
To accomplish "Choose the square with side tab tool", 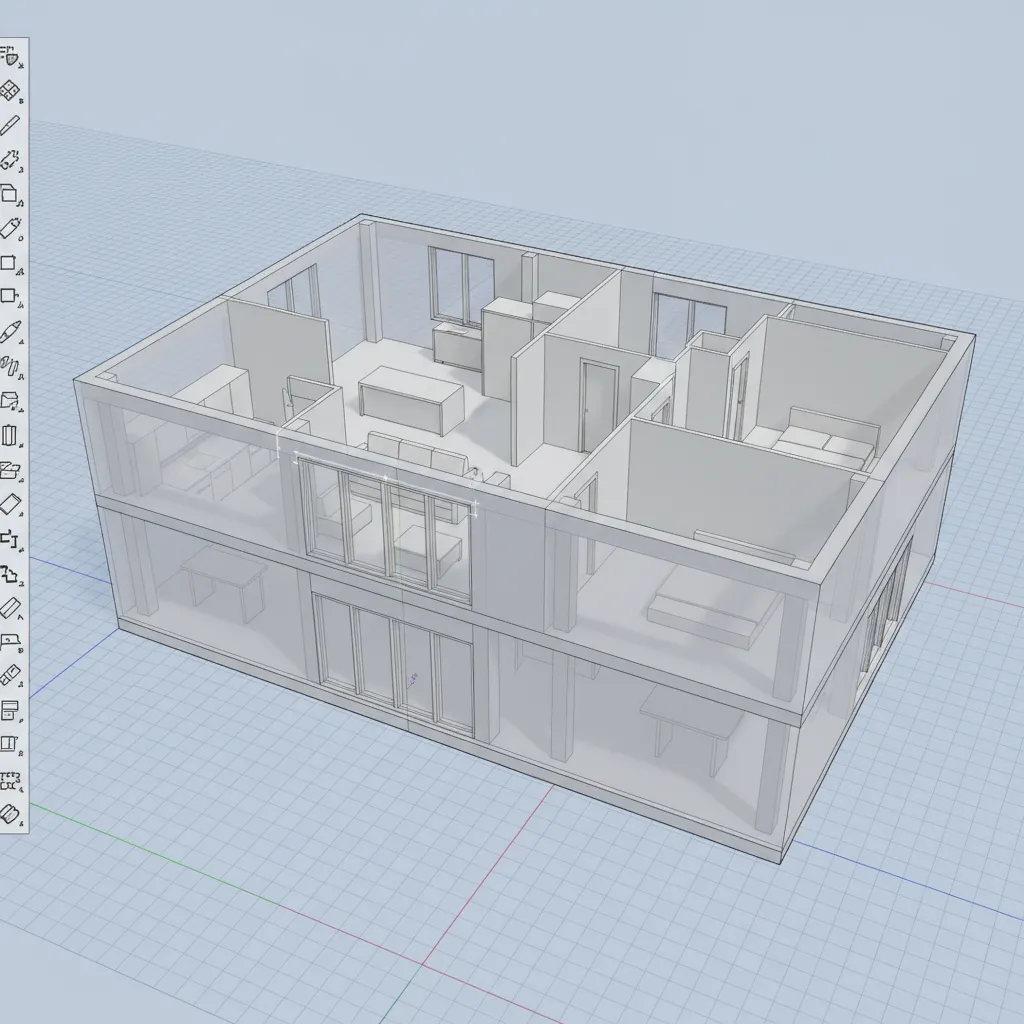I will [10, 297].
